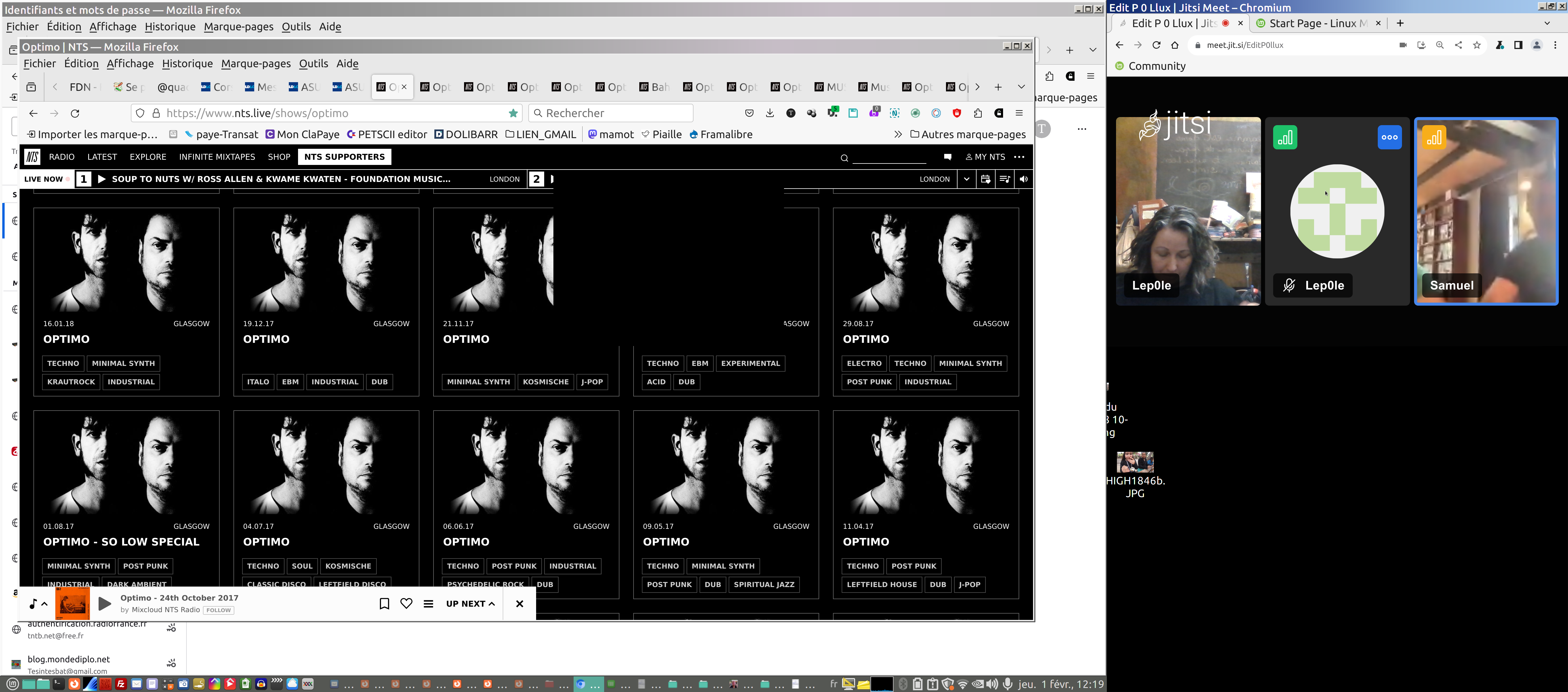Image resolution: width=1568 pixels, height=692 pixels.
Task: Open the muted Lep0le tile options menu
Action: [1389, 138]
